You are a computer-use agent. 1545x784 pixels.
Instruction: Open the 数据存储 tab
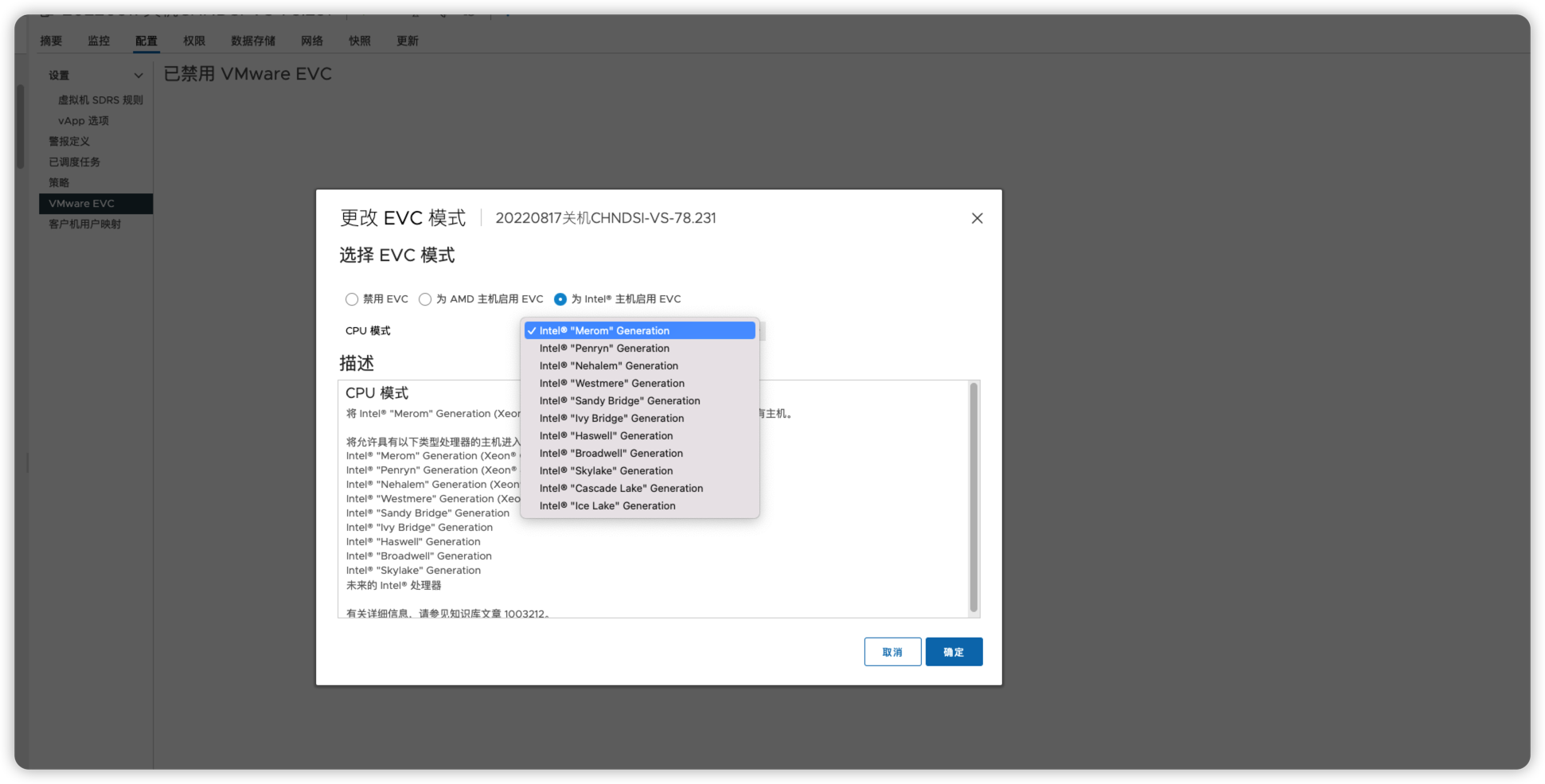(253, 41)
